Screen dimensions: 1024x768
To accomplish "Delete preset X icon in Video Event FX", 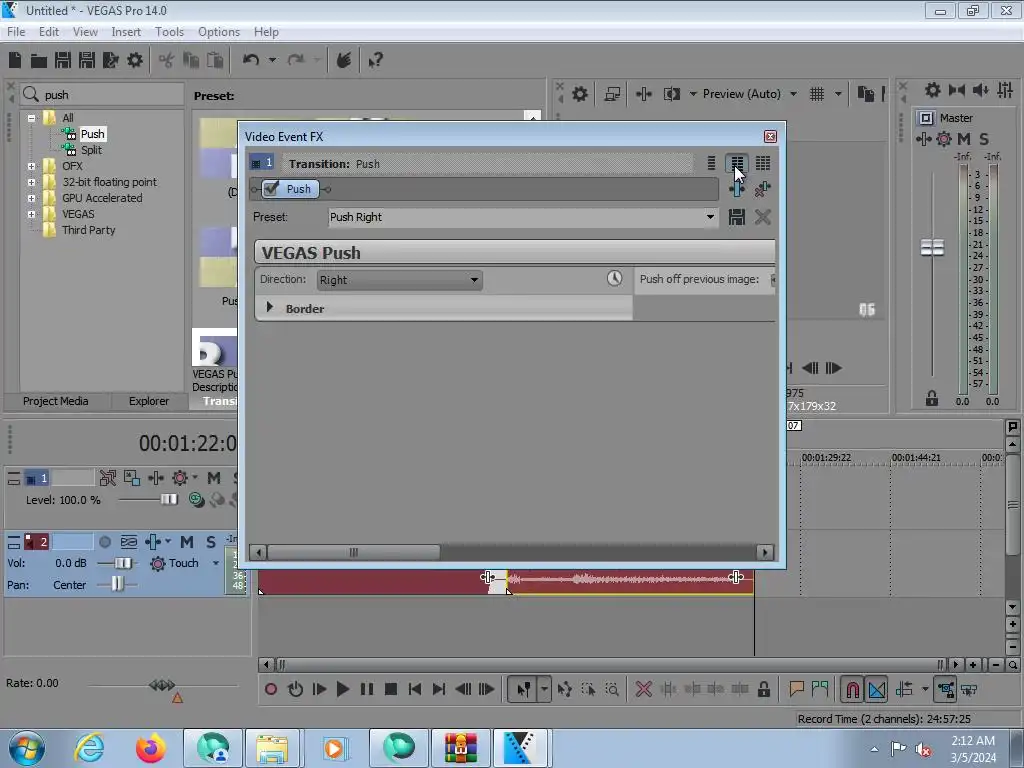I will (763, 217).
